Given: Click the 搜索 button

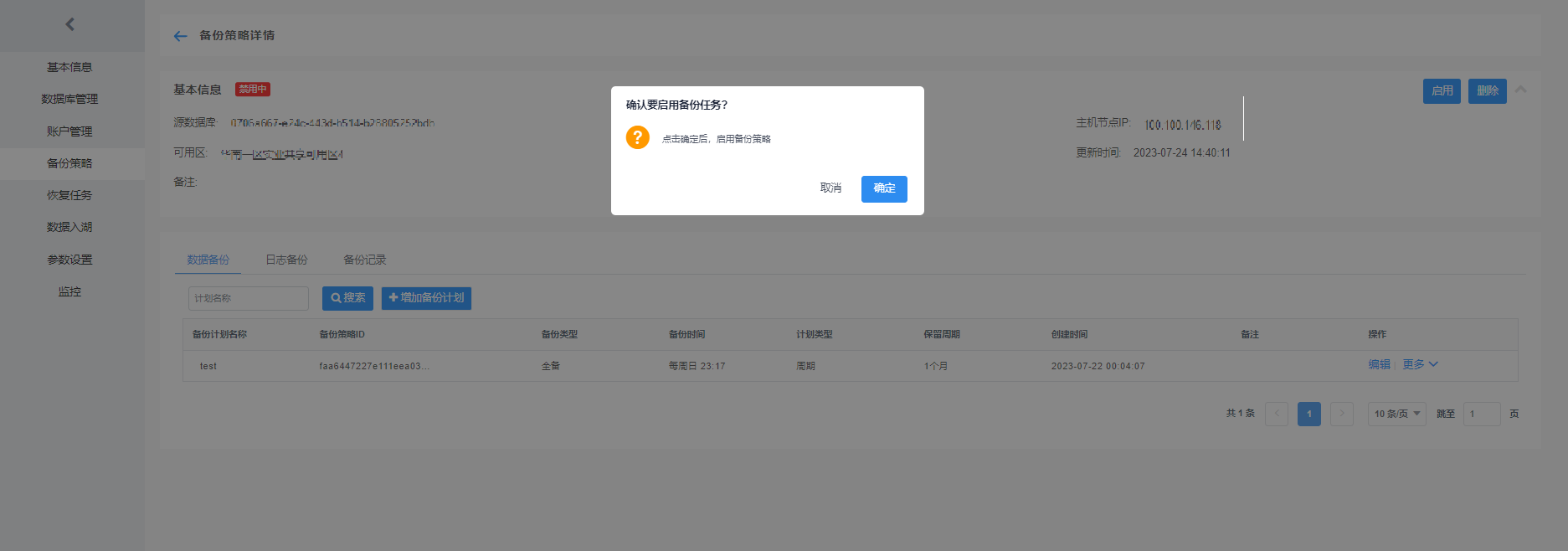Looking at the screenshot, I should tap(347, 298).
